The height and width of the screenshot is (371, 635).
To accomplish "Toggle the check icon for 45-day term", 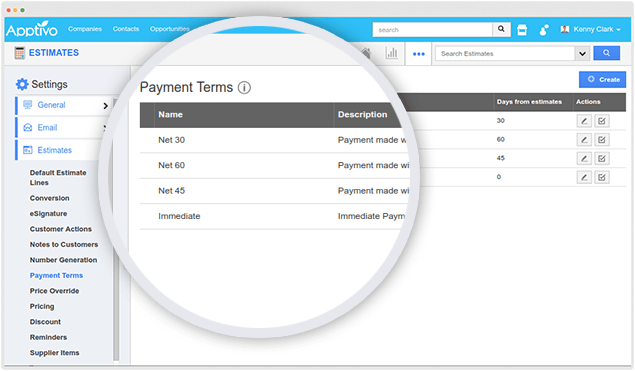I will coord(602,158).
